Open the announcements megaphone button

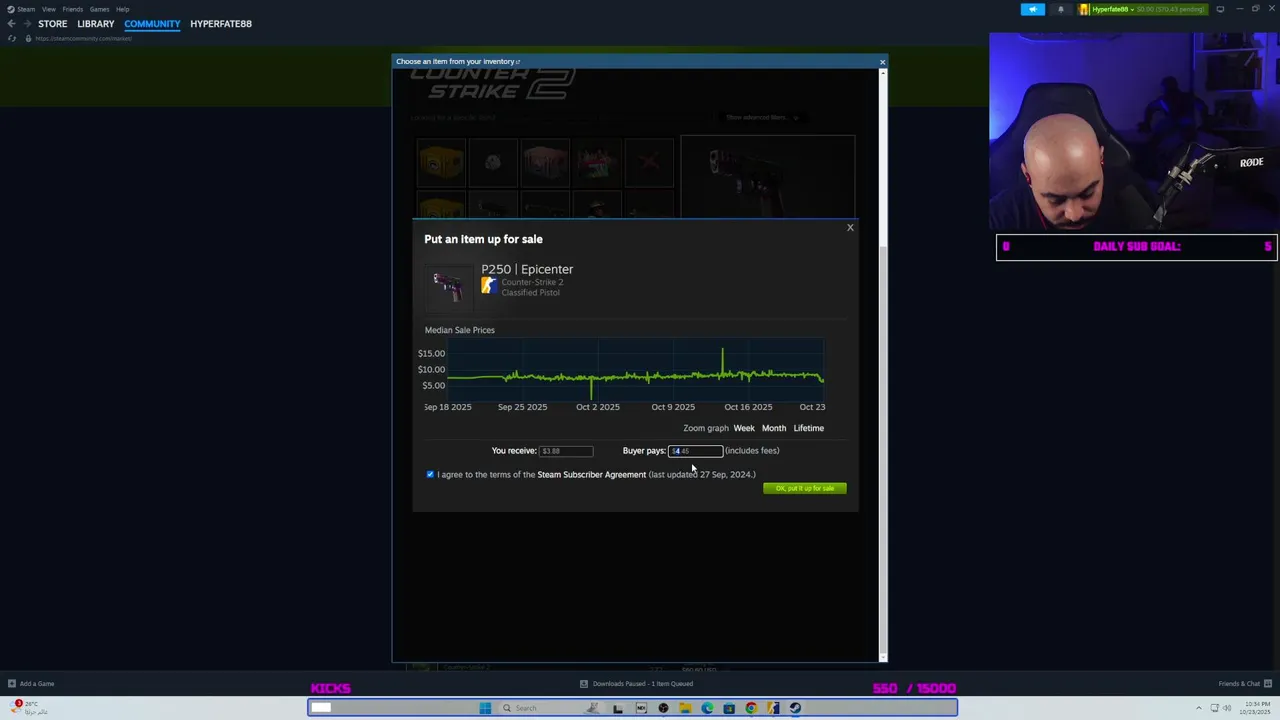click(1033, 9)
